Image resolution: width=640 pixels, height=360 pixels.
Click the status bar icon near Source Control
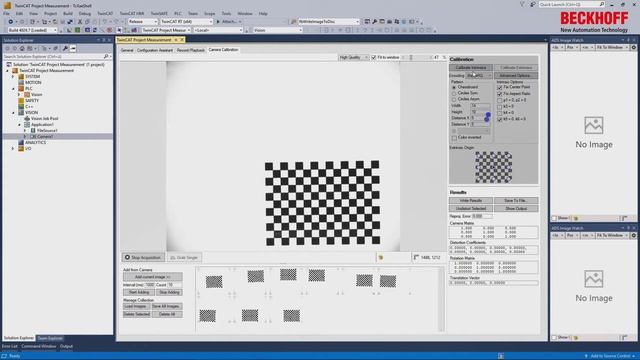(x=501, y=356)
